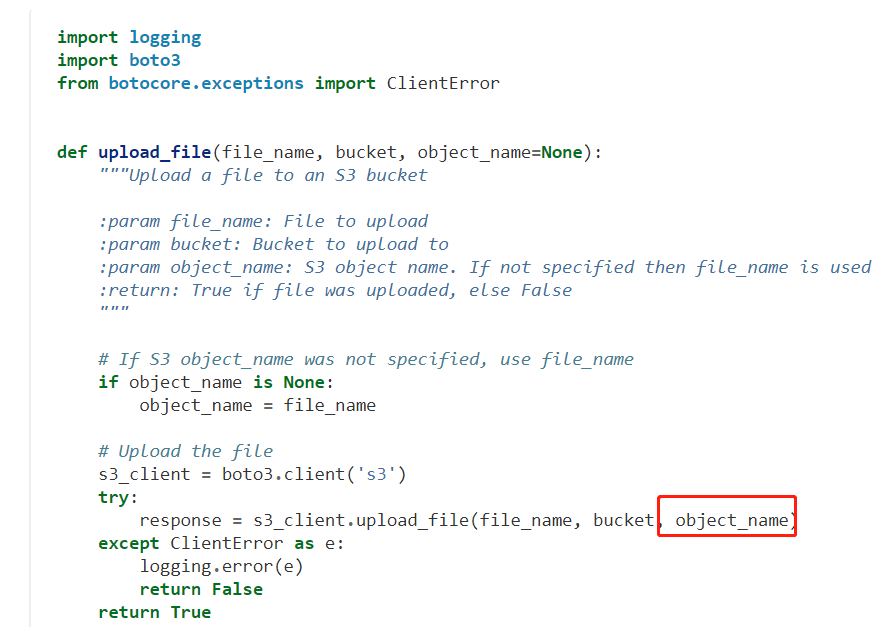Click the 'ClientError' name in the import line
This screenshot has width=877, height=627.
(x=443, y=83)
